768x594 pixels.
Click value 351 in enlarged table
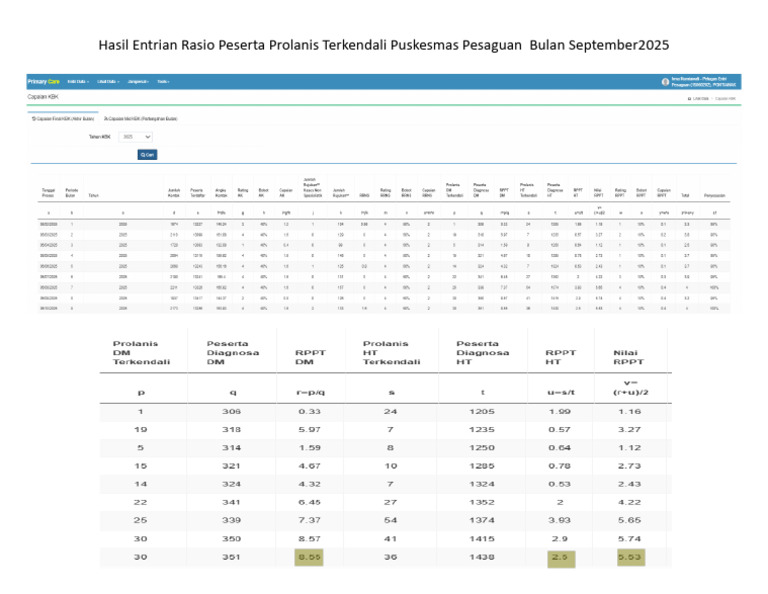(x=231, y=557)
